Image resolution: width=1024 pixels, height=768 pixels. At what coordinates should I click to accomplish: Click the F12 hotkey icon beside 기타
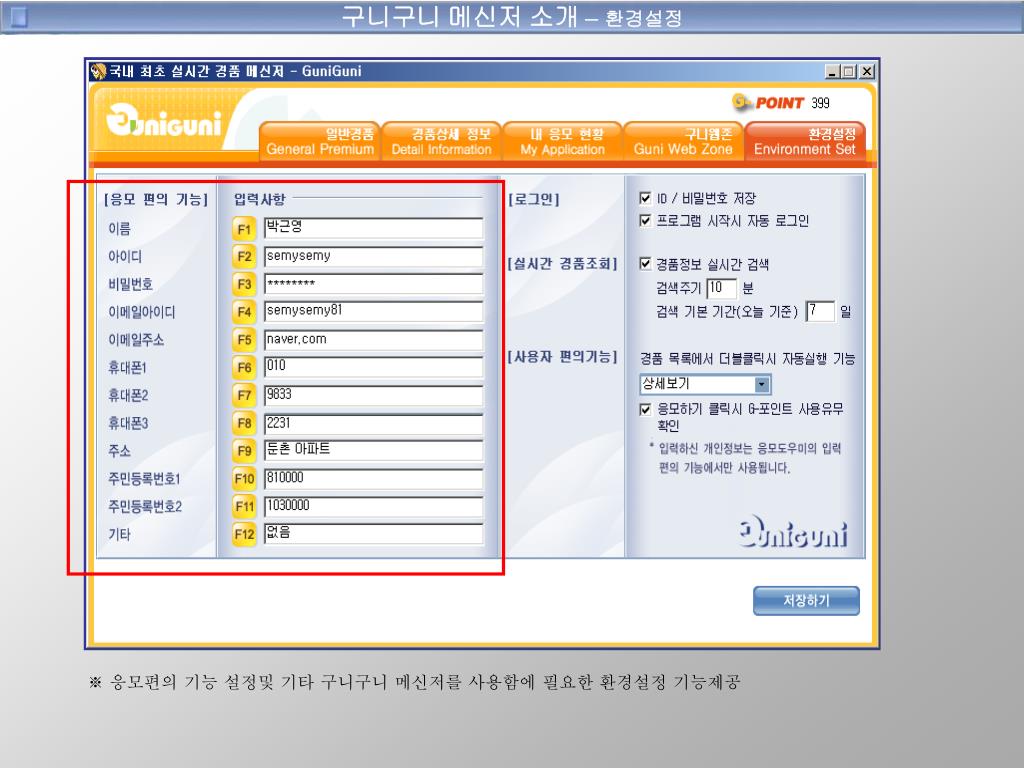244,534
